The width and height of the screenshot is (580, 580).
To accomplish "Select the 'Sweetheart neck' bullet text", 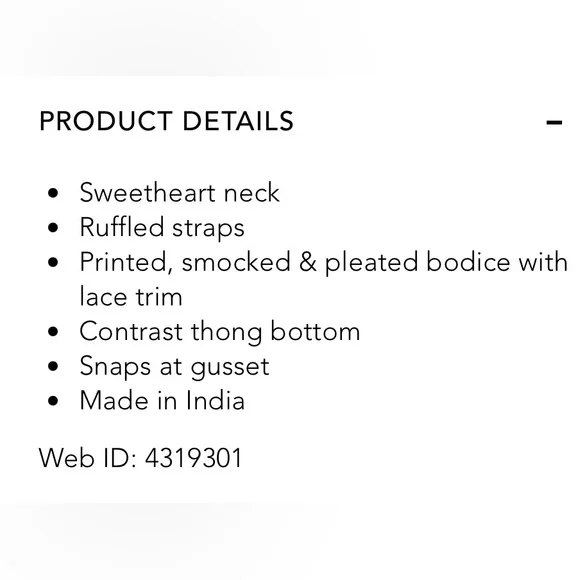I will (x=179, y=193).
